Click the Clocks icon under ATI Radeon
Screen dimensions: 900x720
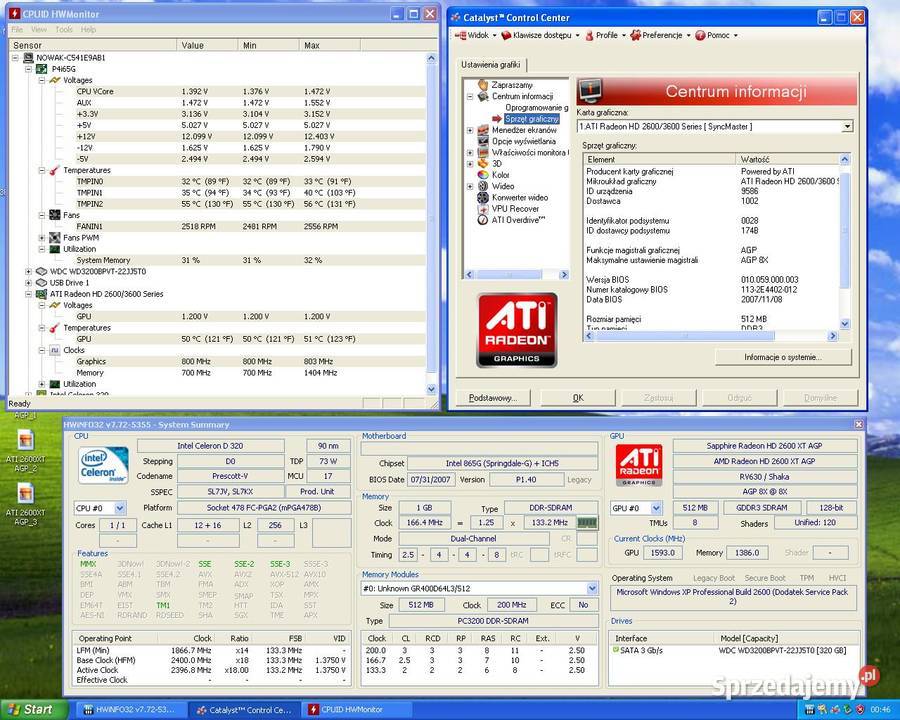tap(55, 350)
